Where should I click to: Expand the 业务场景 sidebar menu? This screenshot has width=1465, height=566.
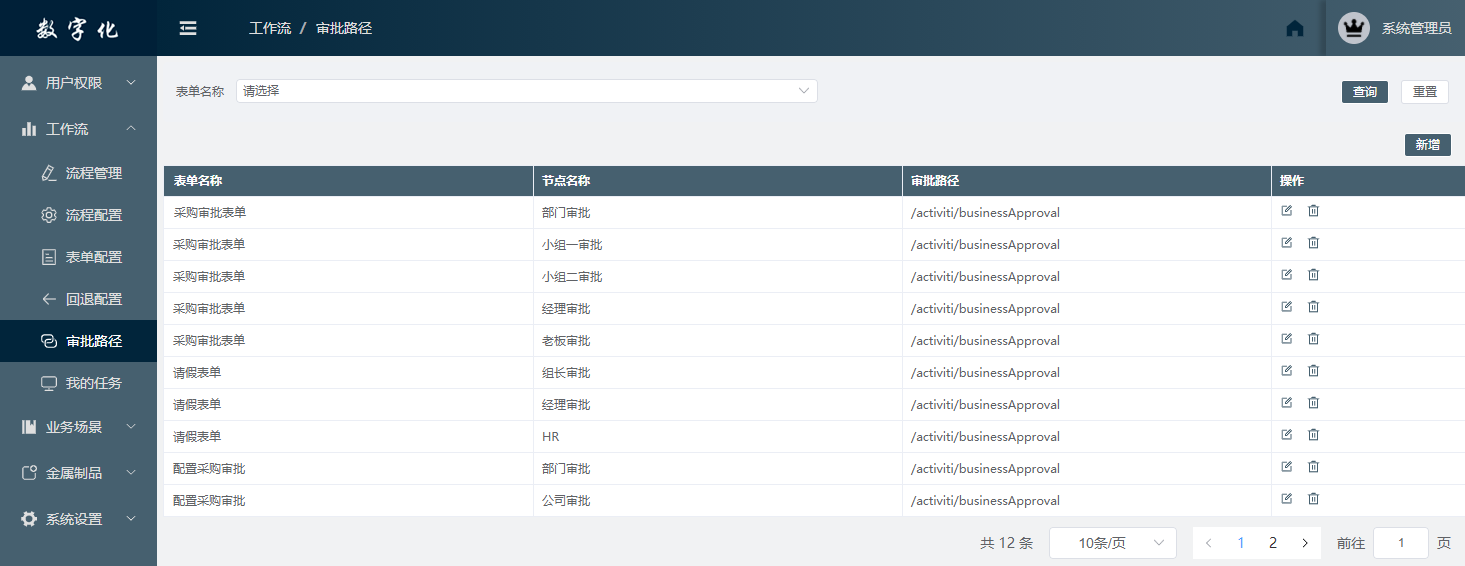click(x=78, y=427)
